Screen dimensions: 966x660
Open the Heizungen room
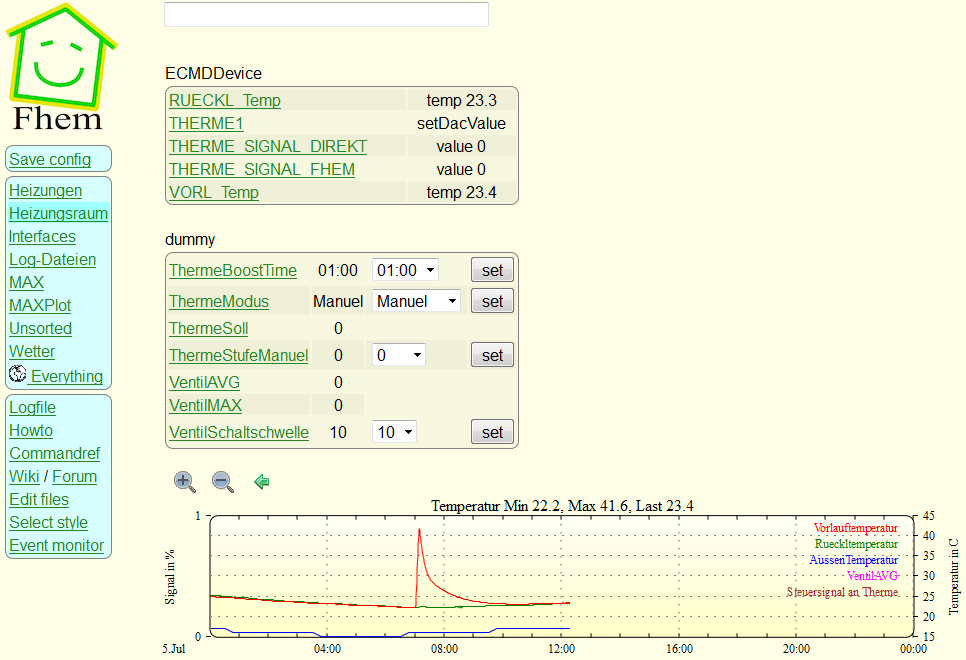coord(46,190)
